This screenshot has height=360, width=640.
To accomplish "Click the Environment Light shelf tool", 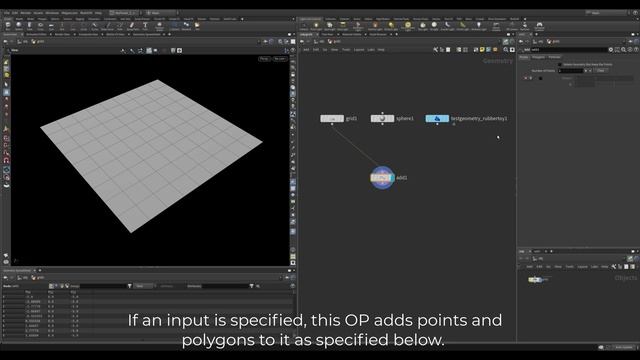I will tap(407, 26).
